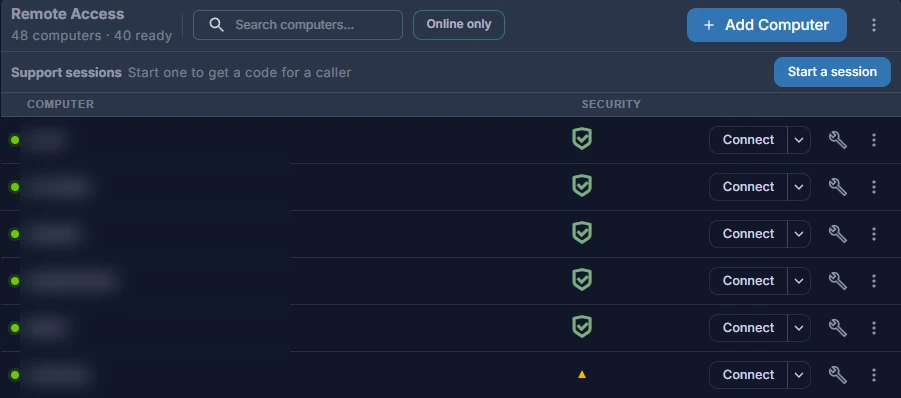The image size is (901, 398).
Task: Click the Add Computer button
Action: (767, 25)
